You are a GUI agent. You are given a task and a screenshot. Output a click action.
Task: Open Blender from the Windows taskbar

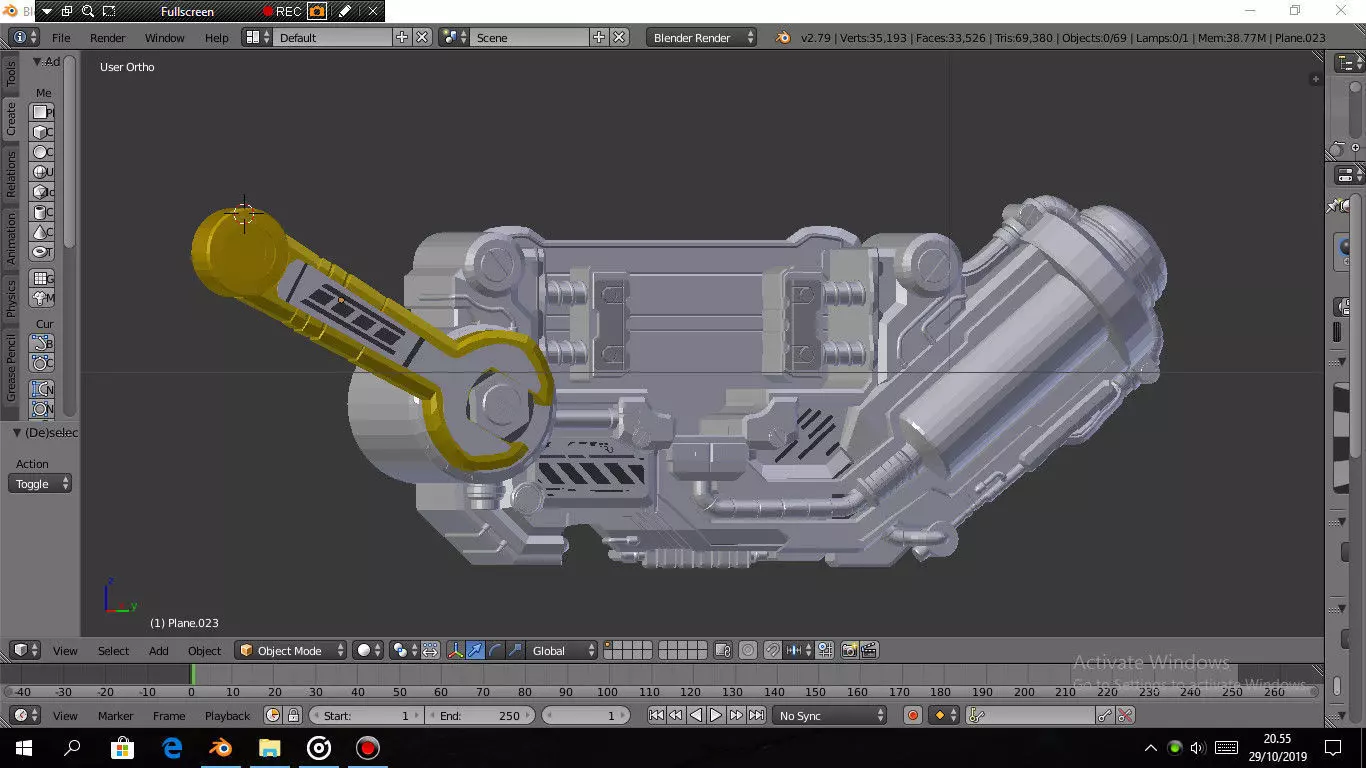coord(220,747)
